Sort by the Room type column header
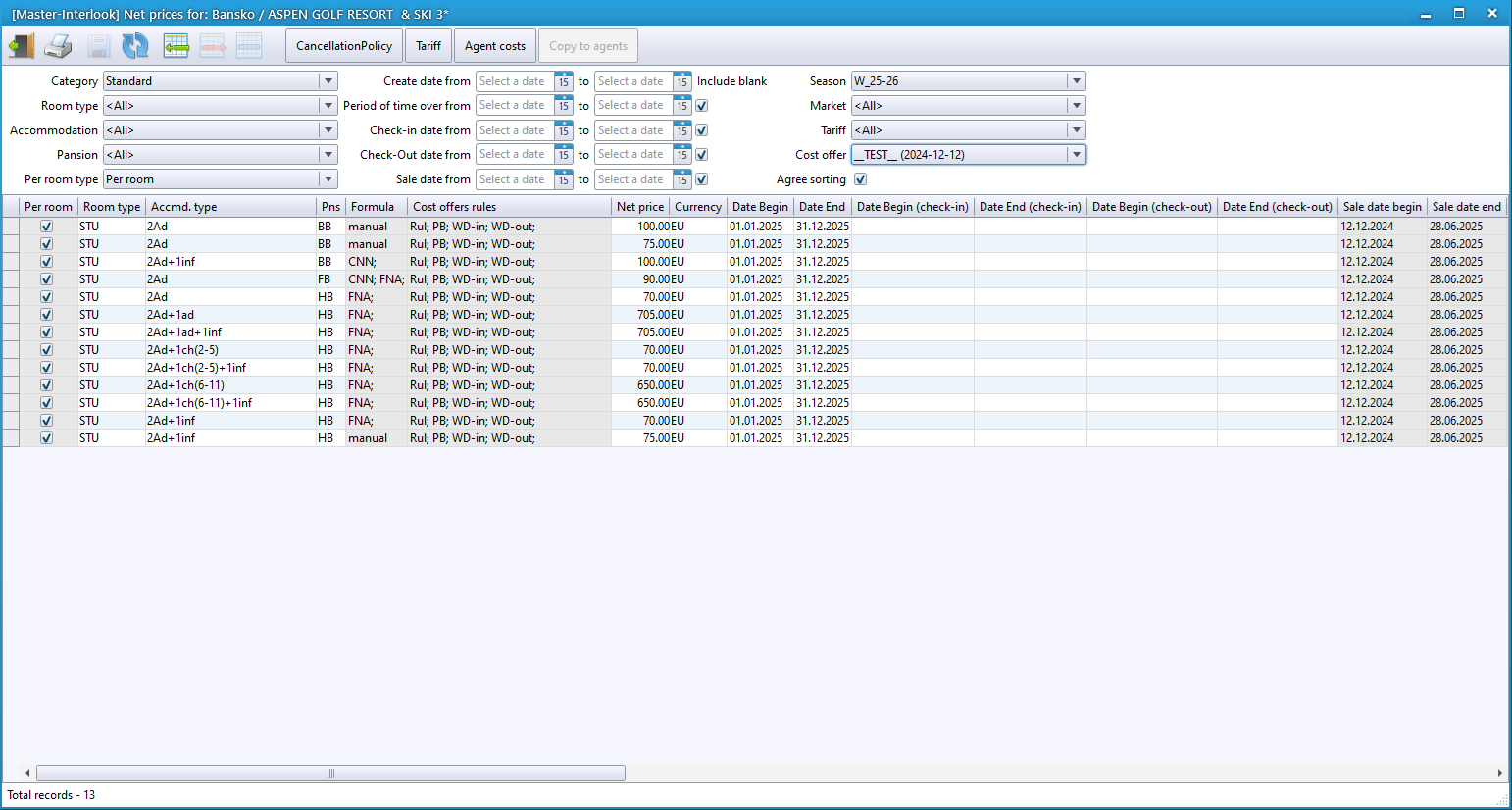The width and height of the screenshot is (1512, 810). [x=112, y=207]
